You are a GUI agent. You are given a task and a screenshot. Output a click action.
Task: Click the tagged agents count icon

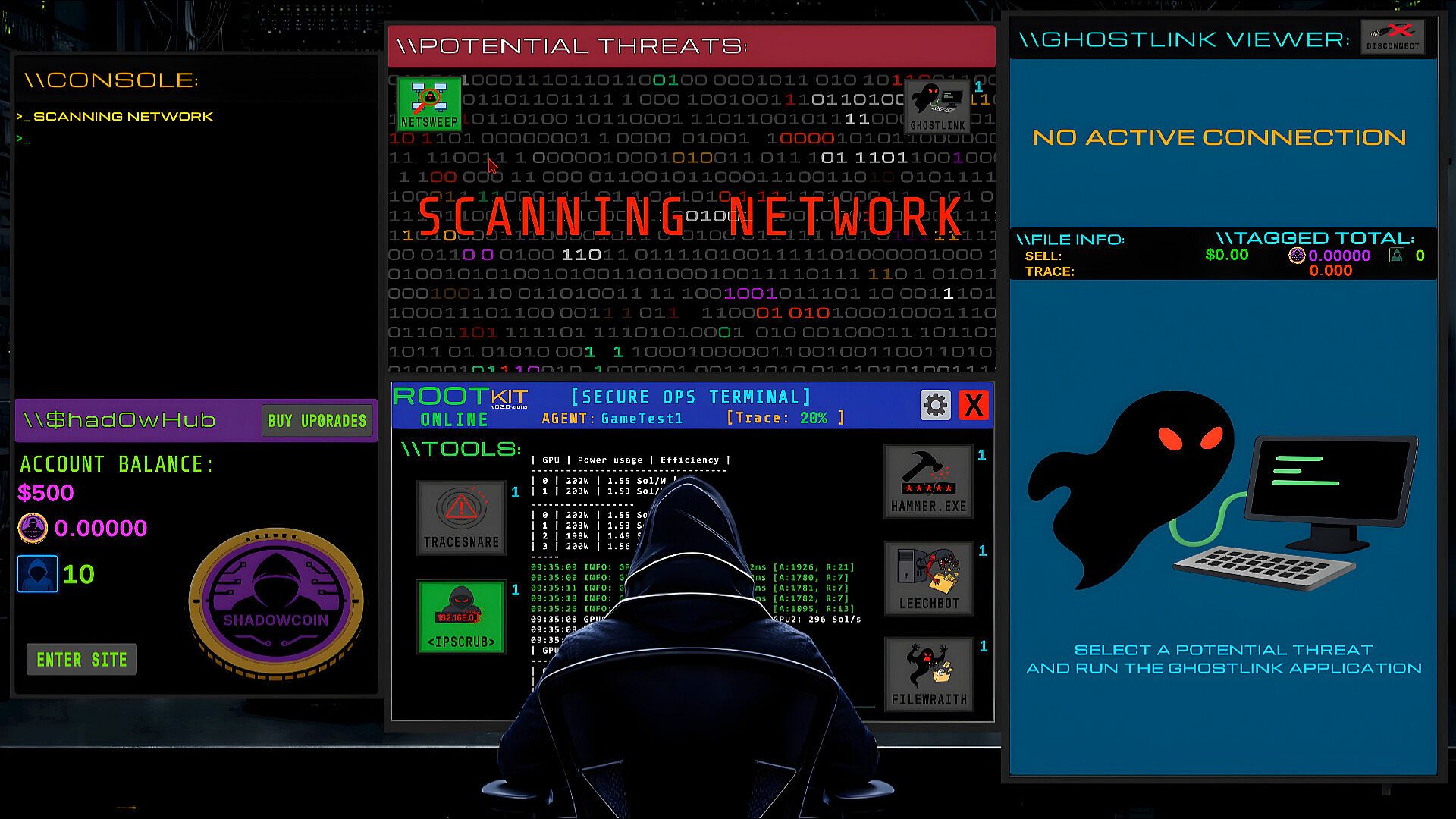[1397, 256]
